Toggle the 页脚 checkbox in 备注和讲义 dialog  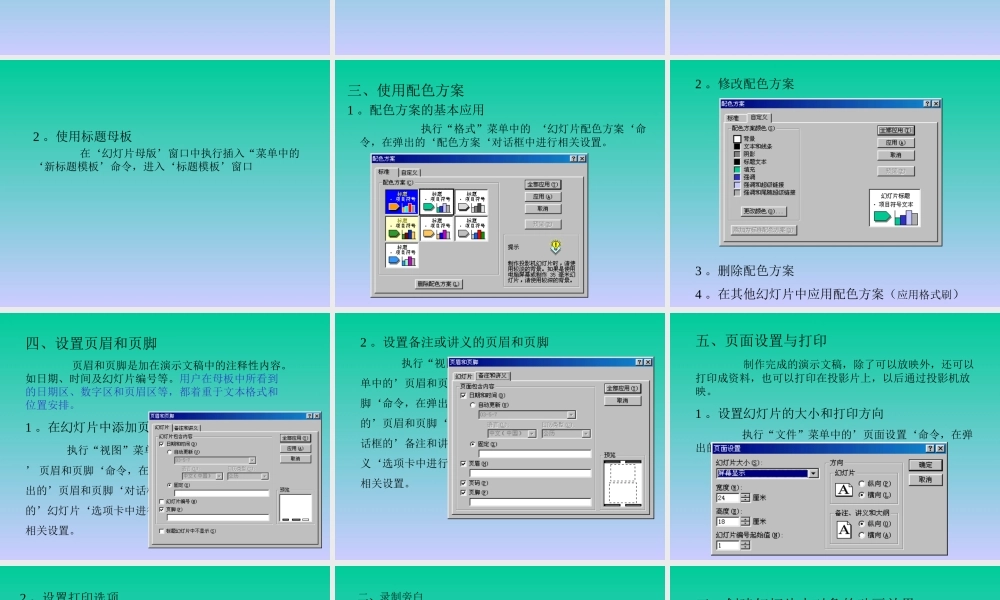(x=463, y=491)
